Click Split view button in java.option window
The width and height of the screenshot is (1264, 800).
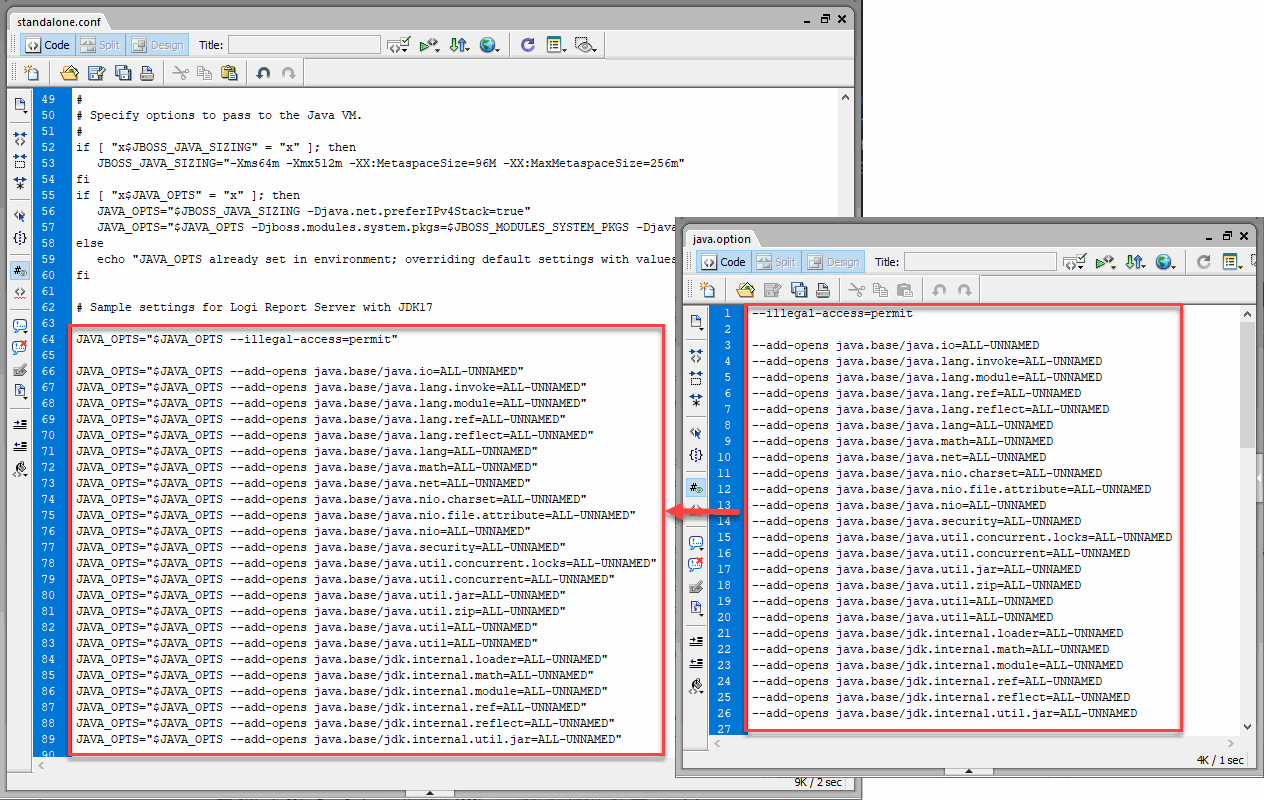(777, 262)
